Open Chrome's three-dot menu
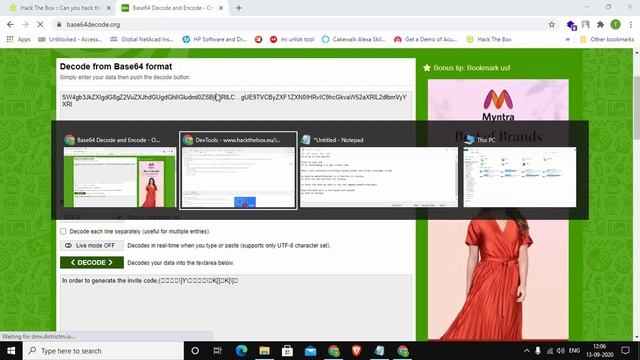The image size is (640, 360). (x=631, y=24)
